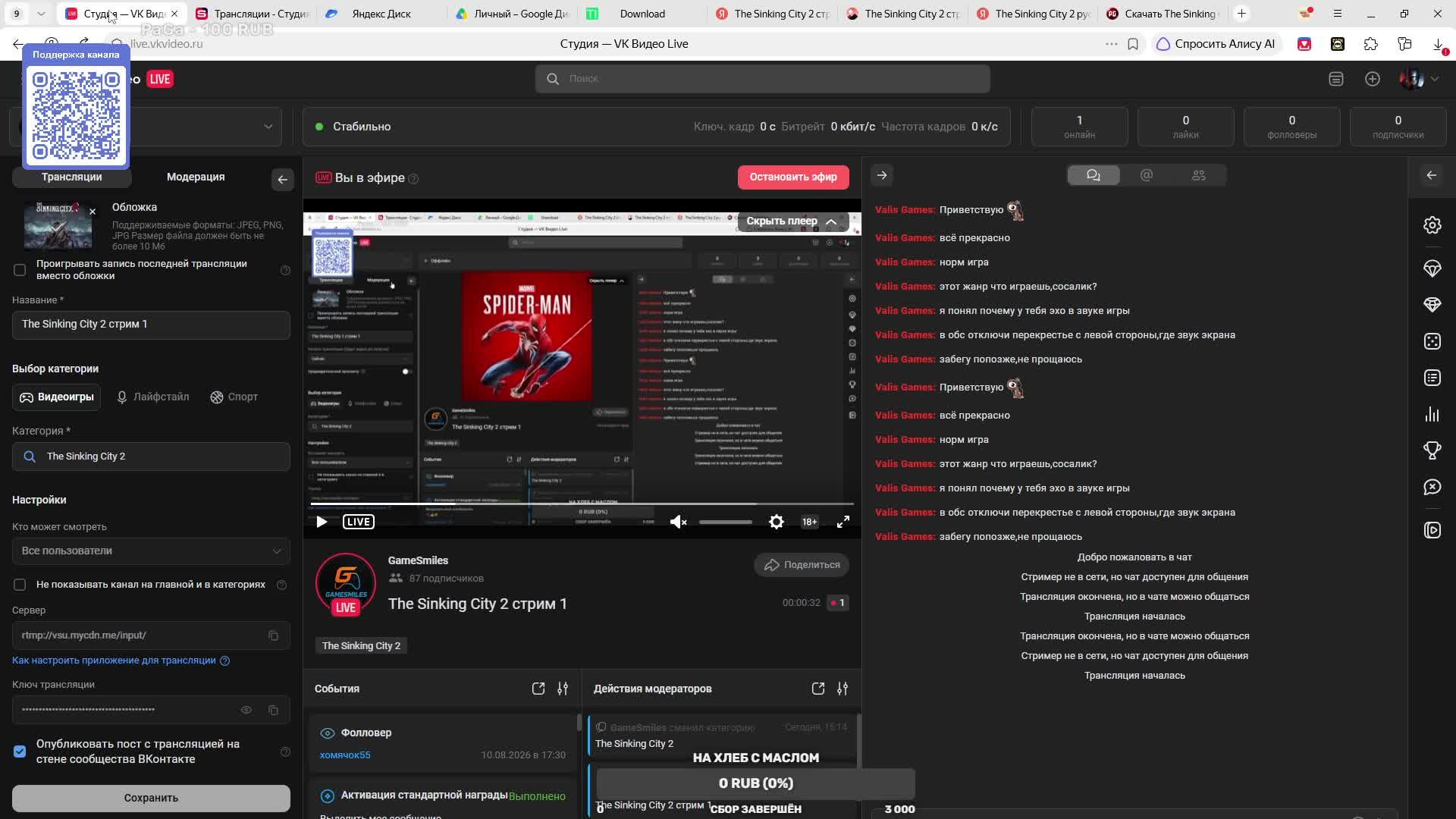This screenshot has height=819, width=1456.
Task: Enter fullscreen mode in player
Action: (843, 522)
